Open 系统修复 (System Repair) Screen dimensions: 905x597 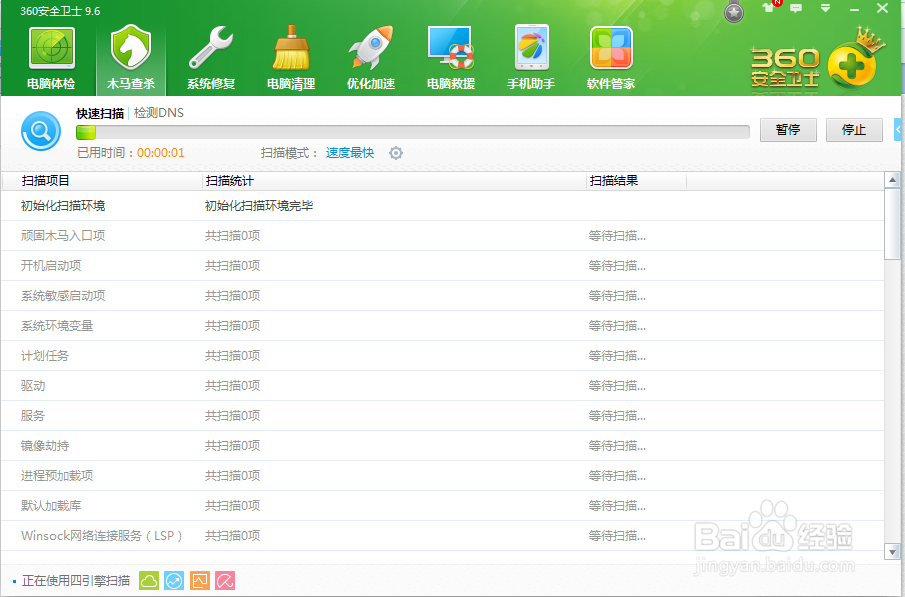coord(211,55)
